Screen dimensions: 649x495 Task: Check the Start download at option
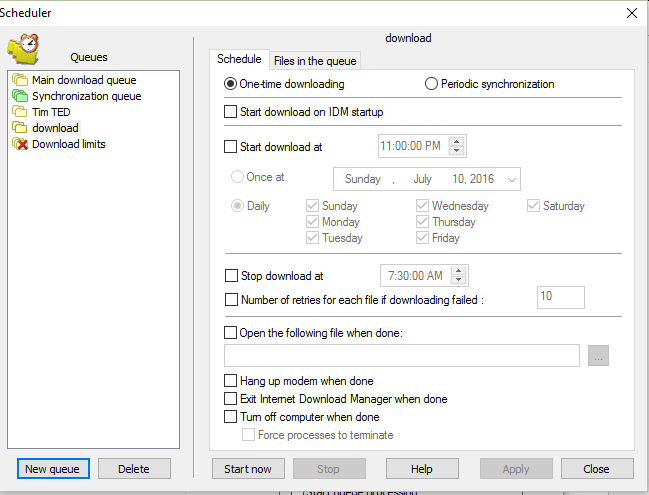[x=231, y=147]
